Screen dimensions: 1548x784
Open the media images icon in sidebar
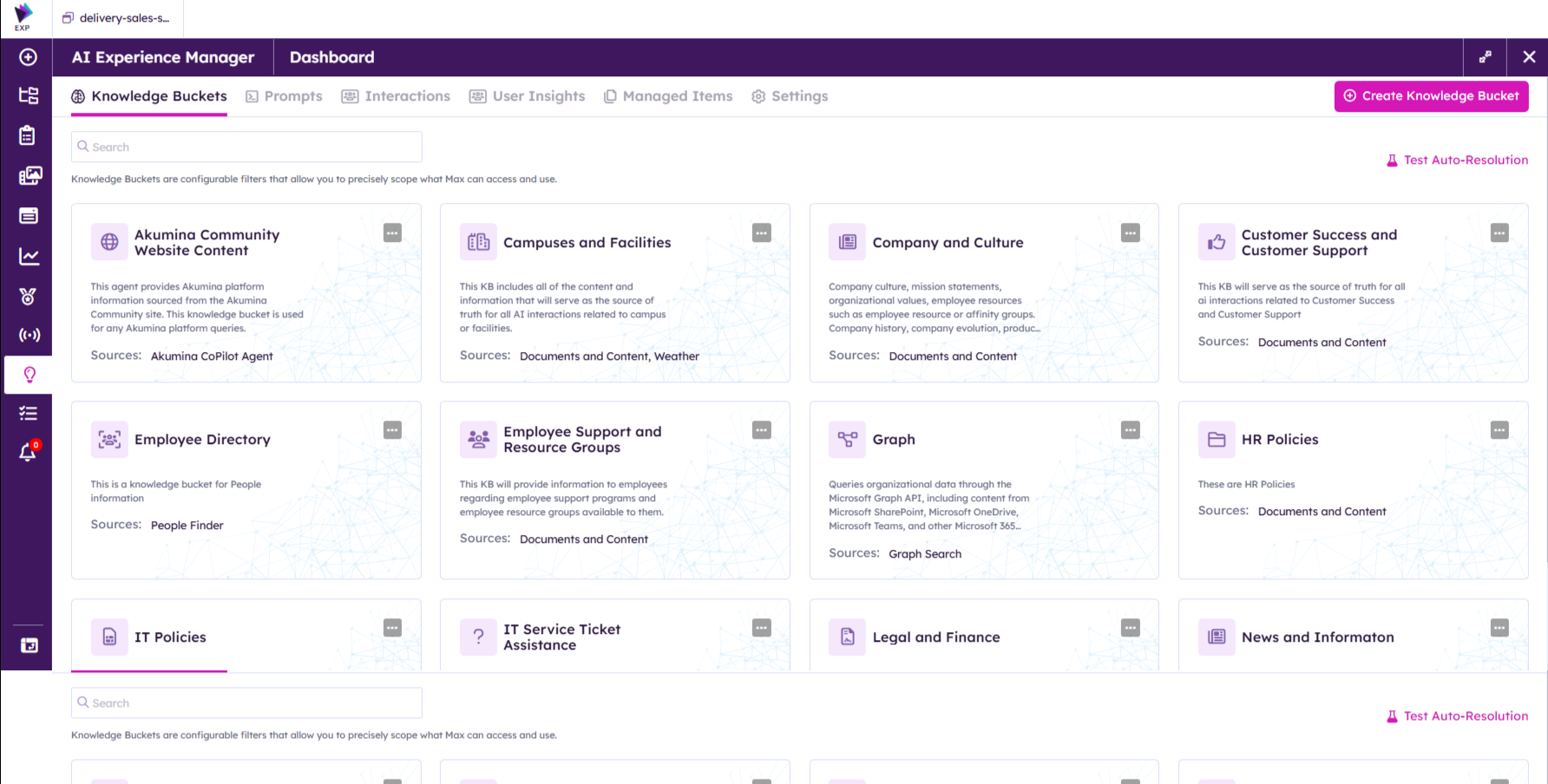[x=30, y=176]
